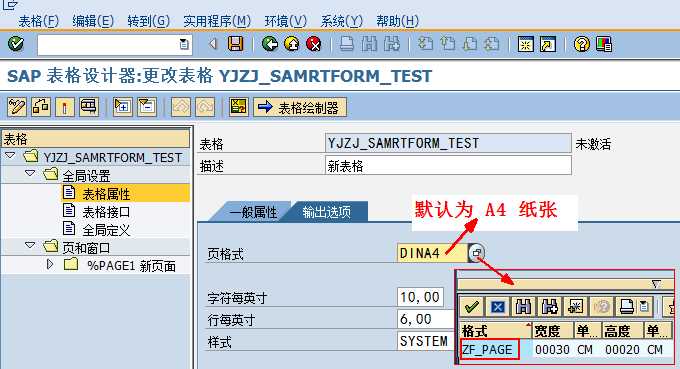The height and width of the screenshot is (369, 680).
Task: Open the 系统(Y) menu
Action: point(341,21)
